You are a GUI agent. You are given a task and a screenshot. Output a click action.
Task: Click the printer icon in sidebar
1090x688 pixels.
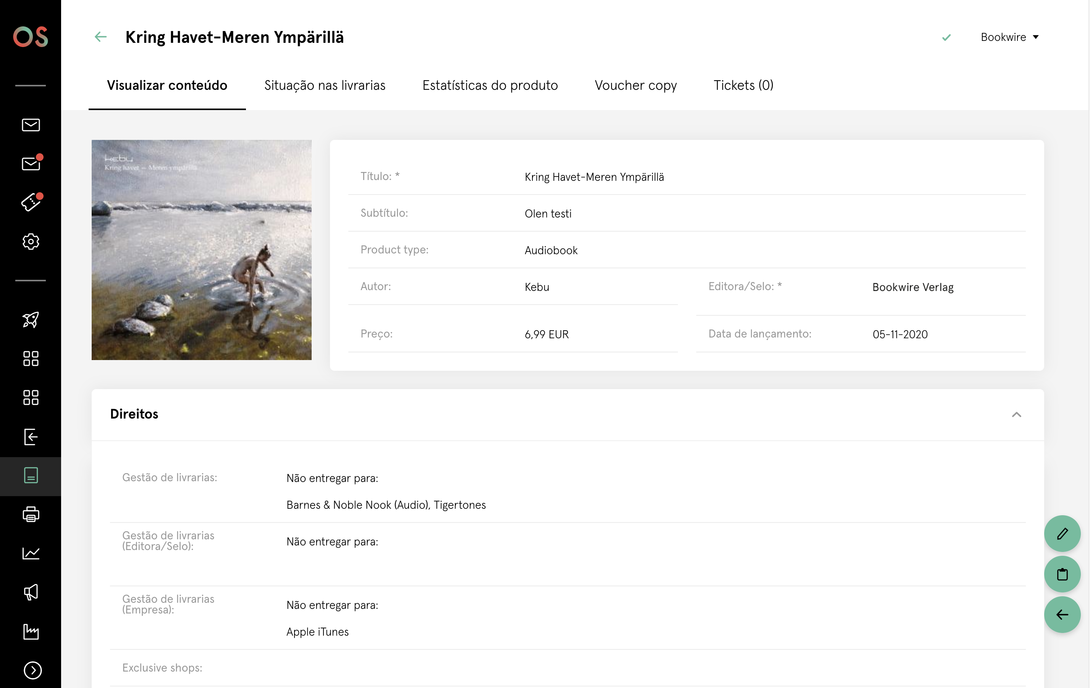point(31,514)
